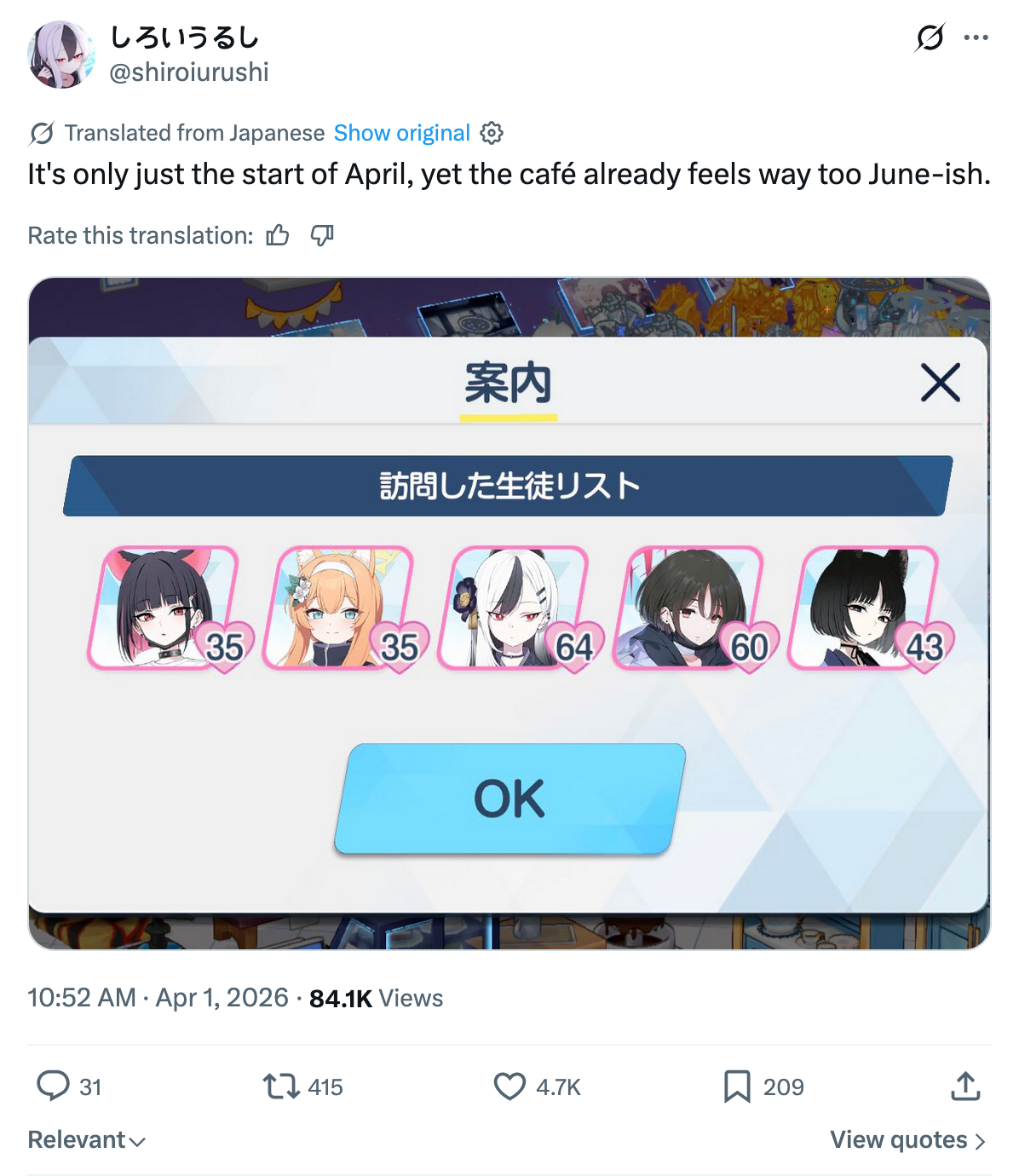The width and height of the screenshot is (1019, 1176).
Task: Like the post with heart icon
Action: click(509, 1086)
